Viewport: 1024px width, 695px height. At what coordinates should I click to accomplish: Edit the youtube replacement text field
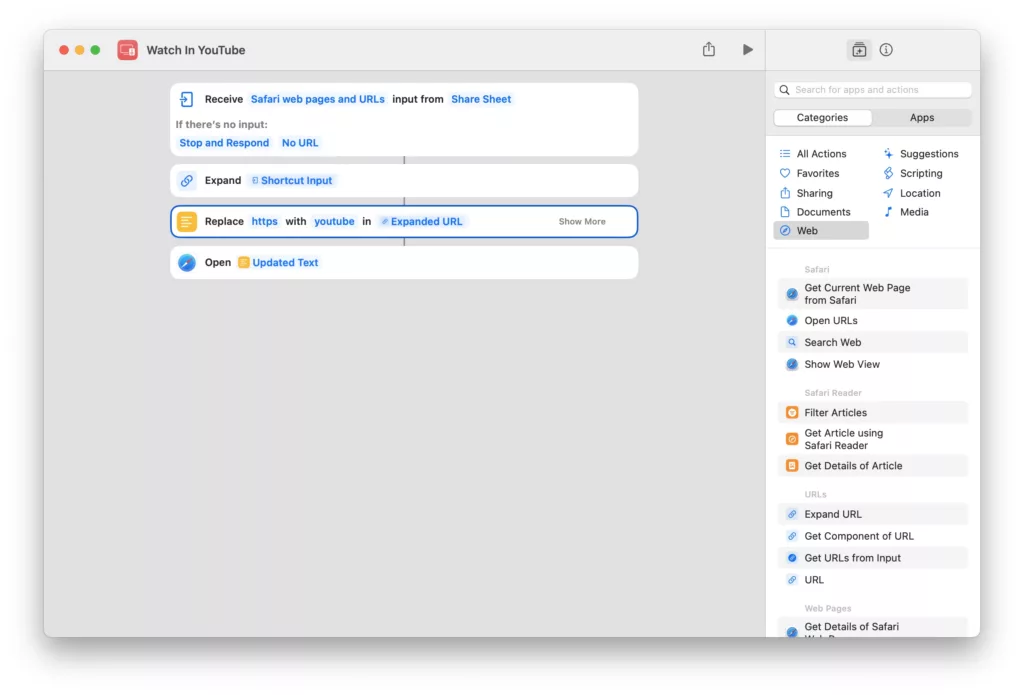(x=334, y=221)
